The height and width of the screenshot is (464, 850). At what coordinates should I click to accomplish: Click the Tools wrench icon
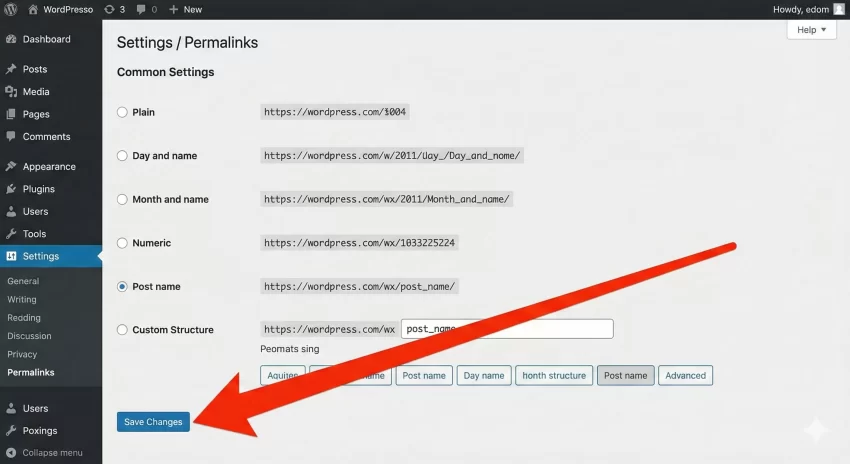11,234
